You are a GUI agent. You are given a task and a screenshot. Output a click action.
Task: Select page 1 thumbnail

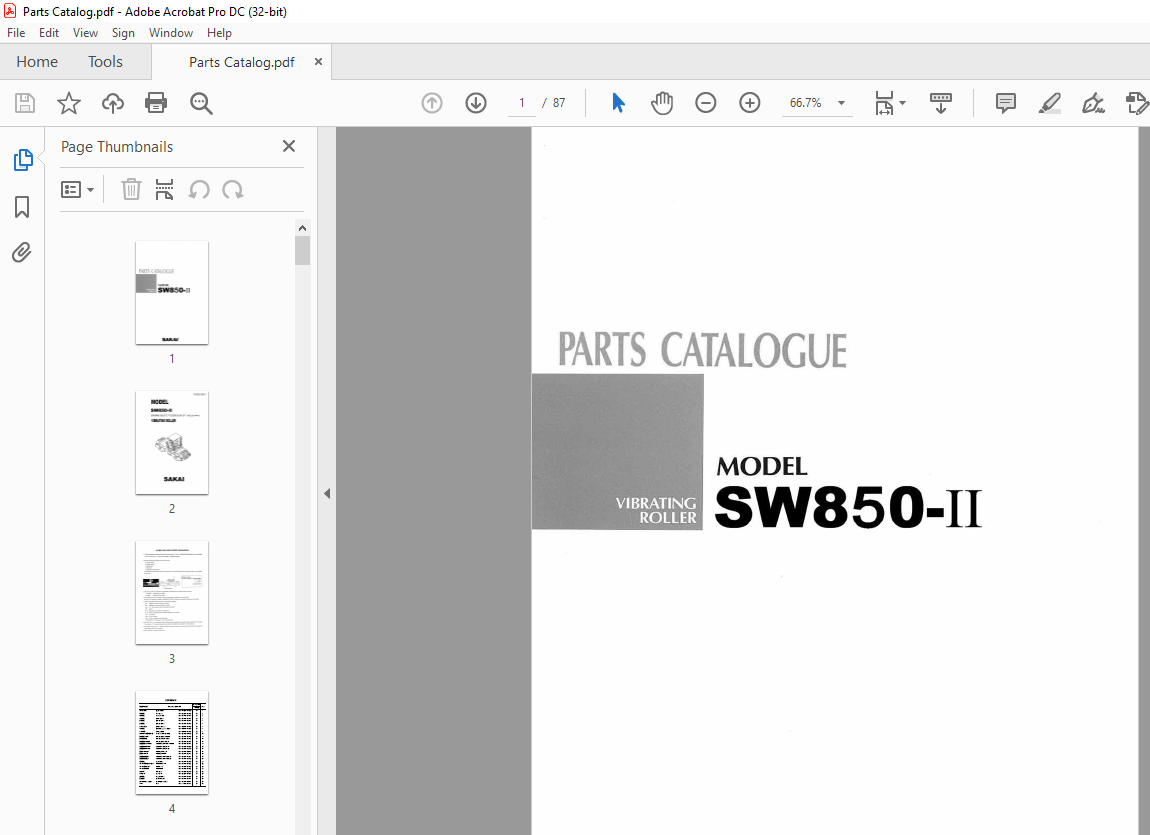pyautogui.click(x=172, y=293)
